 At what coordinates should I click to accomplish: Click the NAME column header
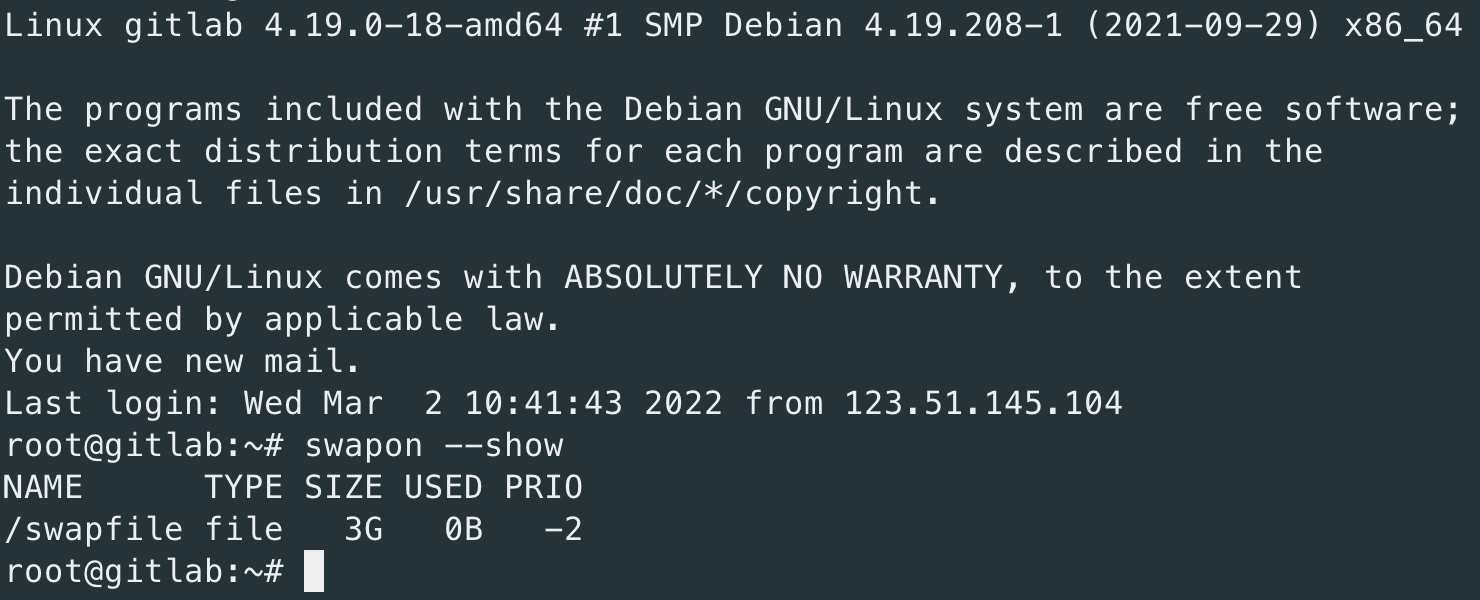(x=44, y=487)
